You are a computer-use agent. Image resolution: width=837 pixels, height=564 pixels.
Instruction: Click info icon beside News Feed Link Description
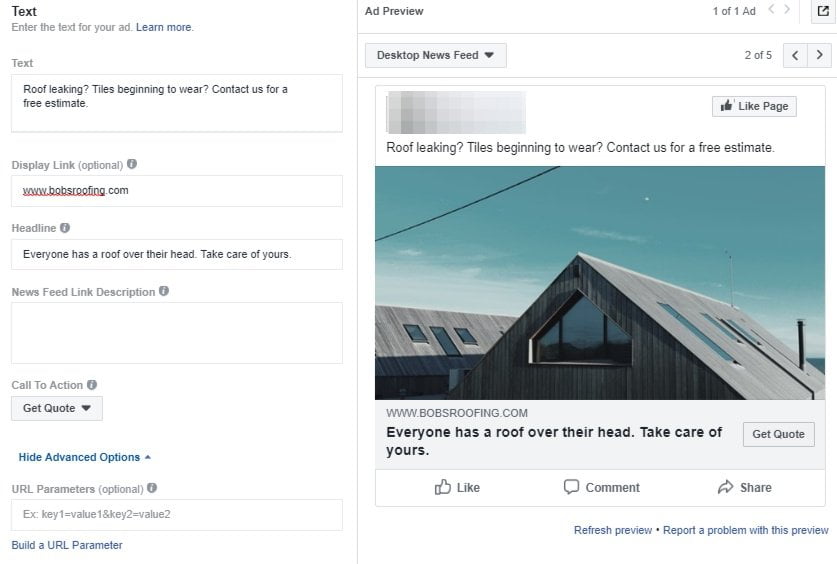click(164, 291)
